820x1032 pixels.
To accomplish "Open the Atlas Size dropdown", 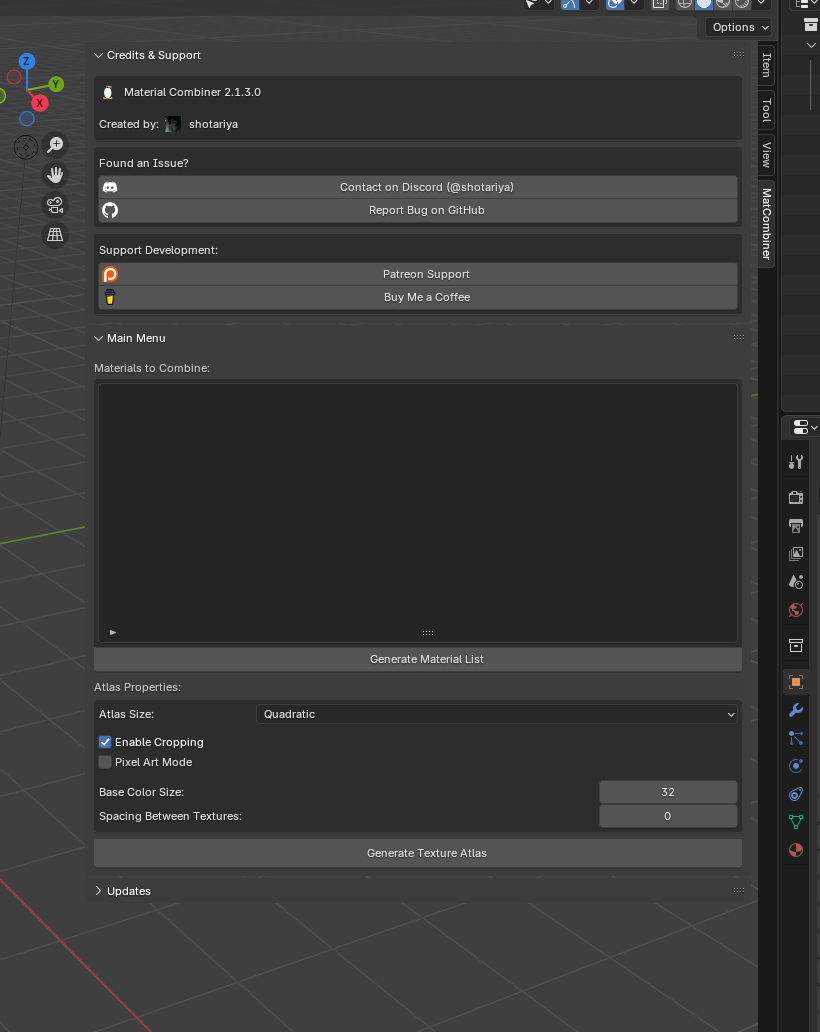I will pos(497,714).
